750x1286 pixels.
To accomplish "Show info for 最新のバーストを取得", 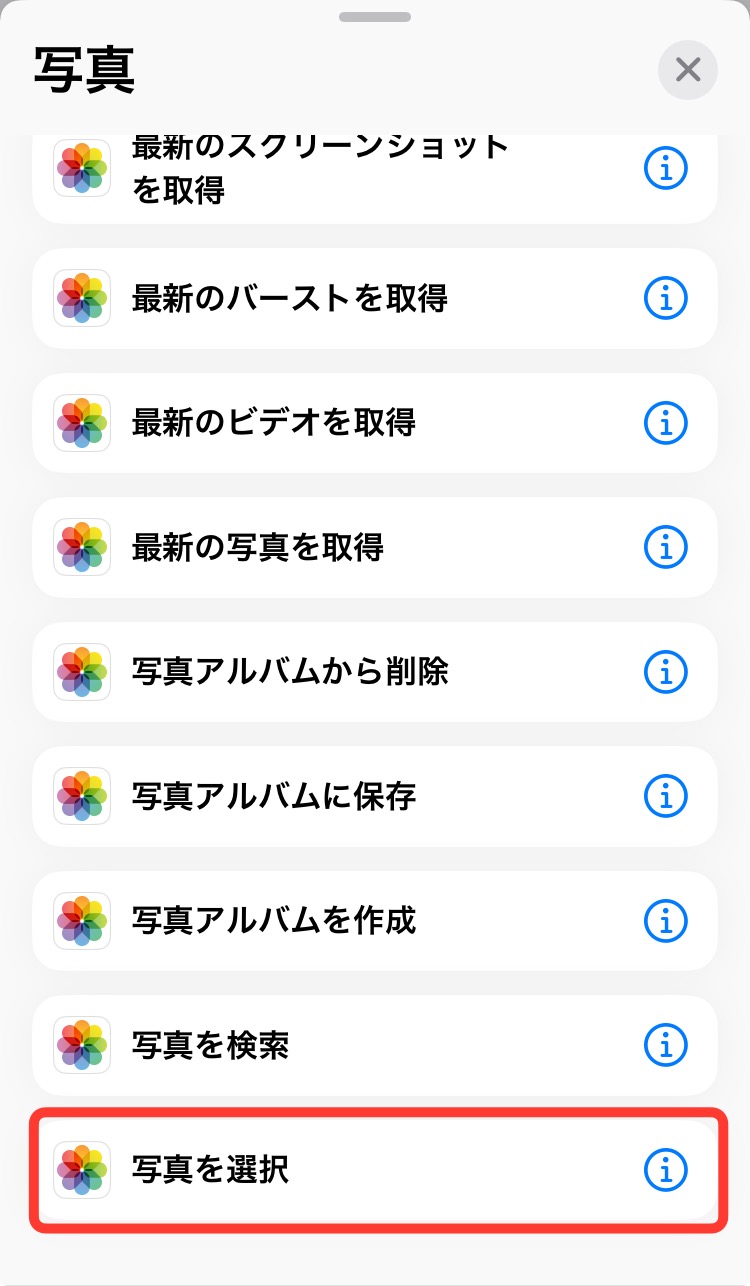I will (x=665, y=297).
